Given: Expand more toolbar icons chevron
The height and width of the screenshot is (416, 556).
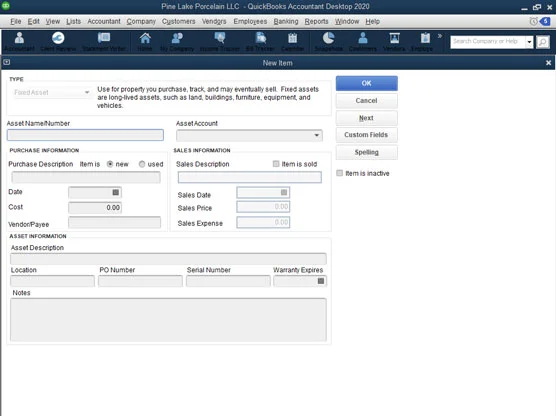Looking at the screenshot, I should tap(440, 36).
